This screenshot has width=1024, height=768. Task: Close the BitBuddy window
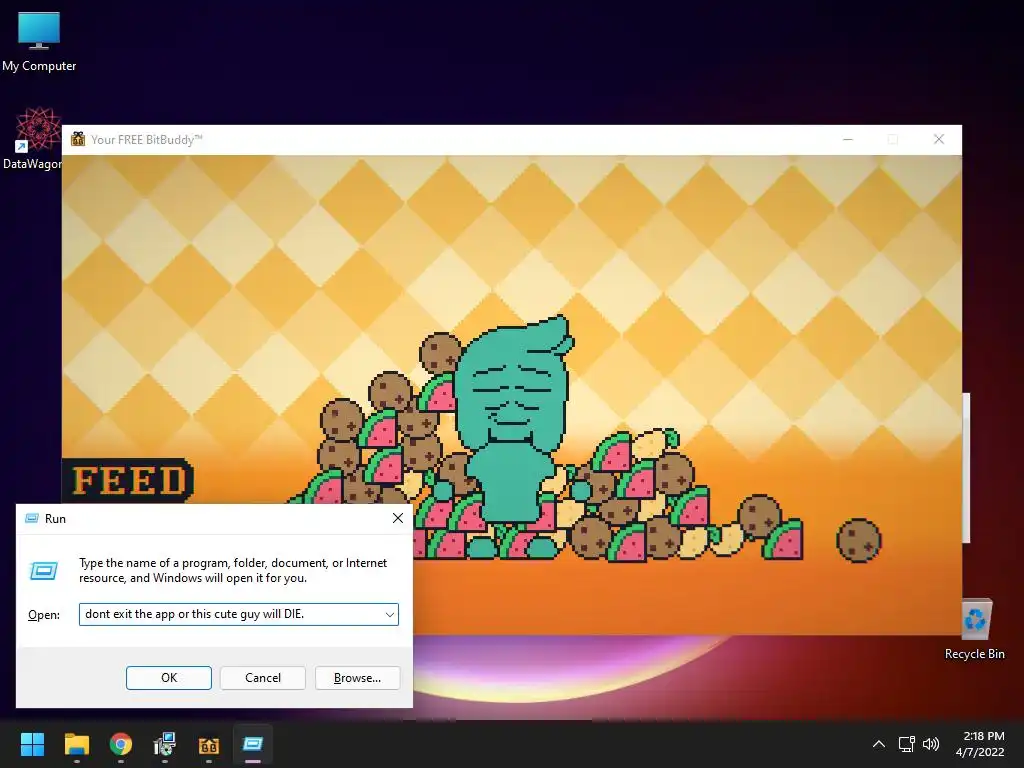[938, 139]
